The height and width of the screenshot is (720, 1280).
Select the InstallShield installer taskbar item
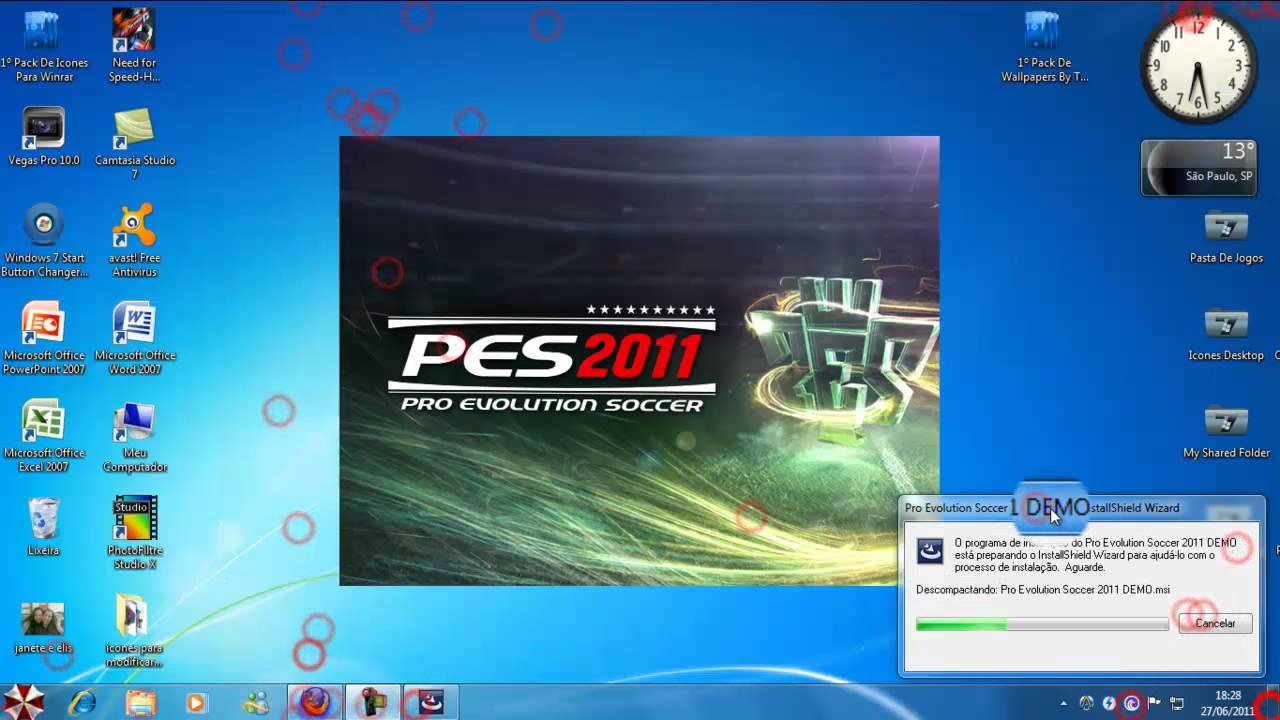pos(431,702)
